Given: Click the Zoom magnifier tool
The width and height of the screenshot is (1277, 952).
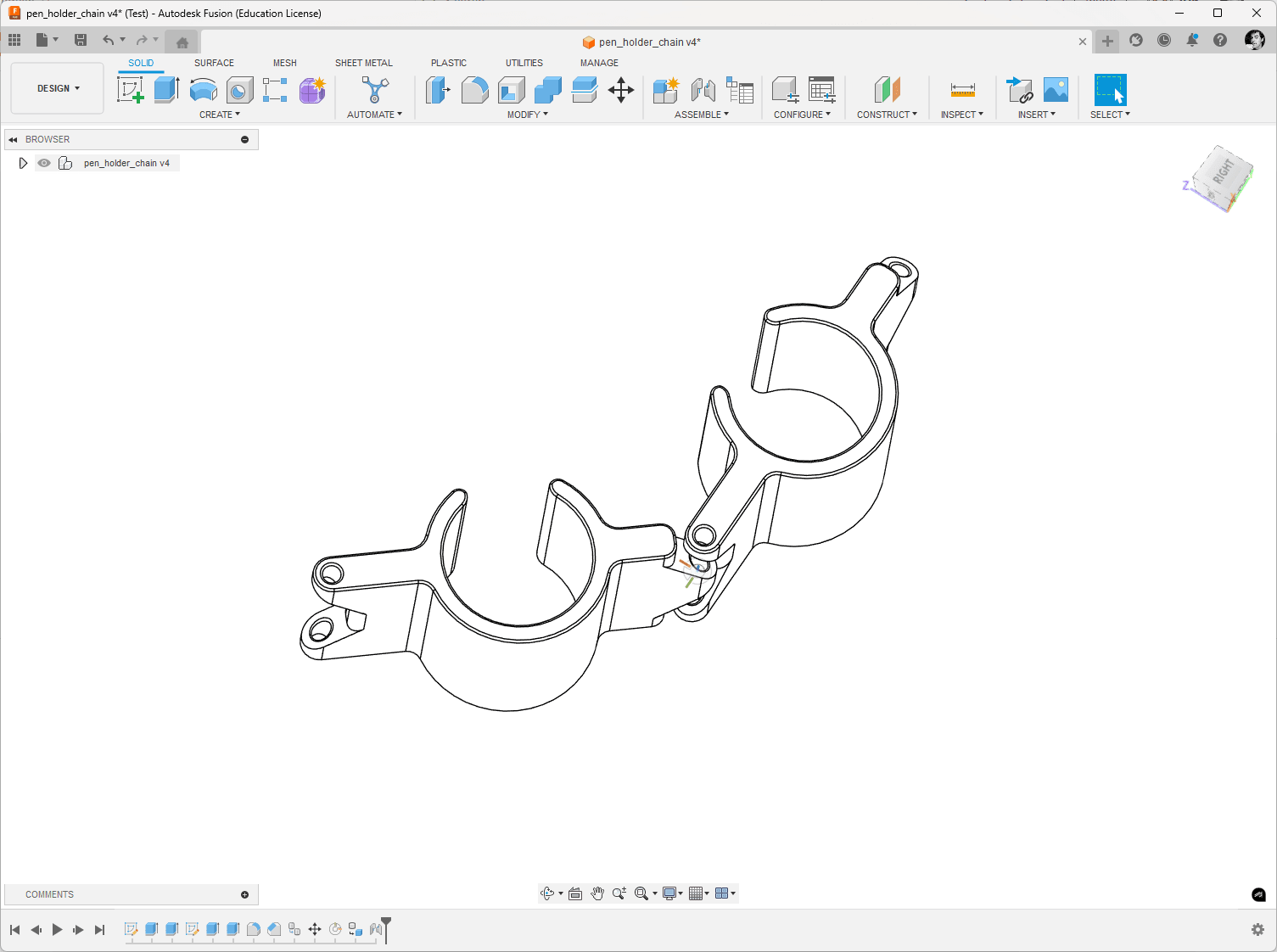Looking at the screenshot, I should tap(619, 893).
